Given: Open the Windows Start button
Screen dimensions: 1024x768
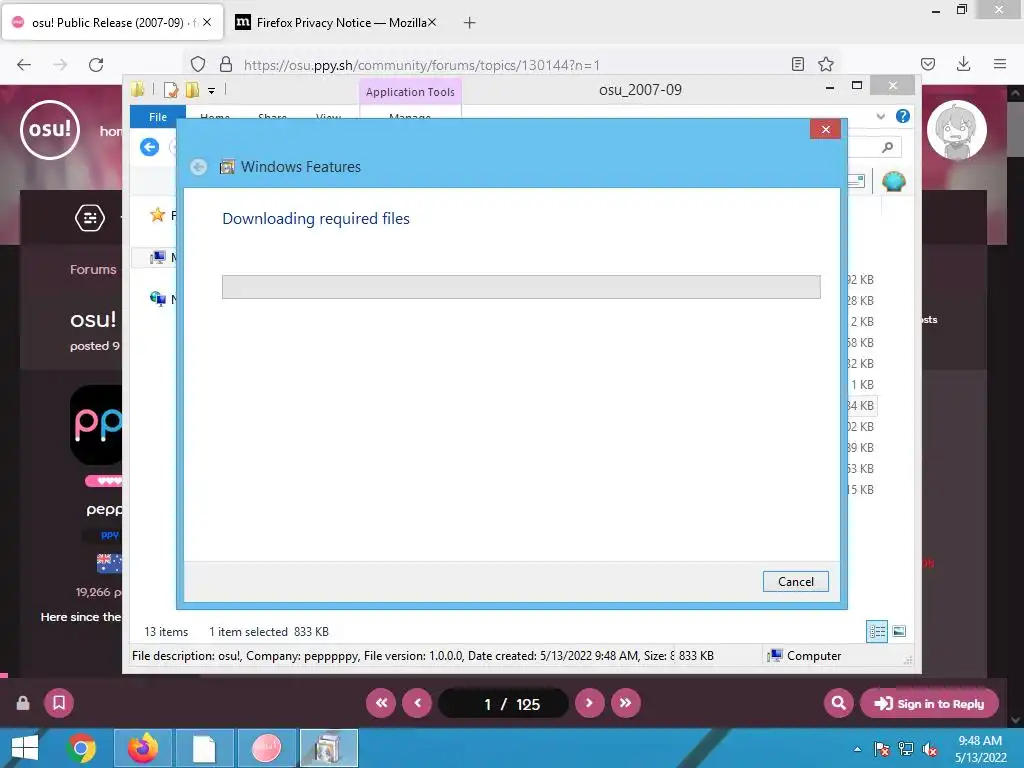Looking at the screenshot, I should click(x=25, y=748).
